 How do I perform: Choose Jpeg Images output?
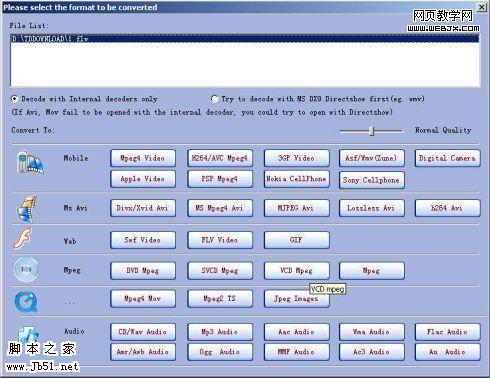pos(296,299)
